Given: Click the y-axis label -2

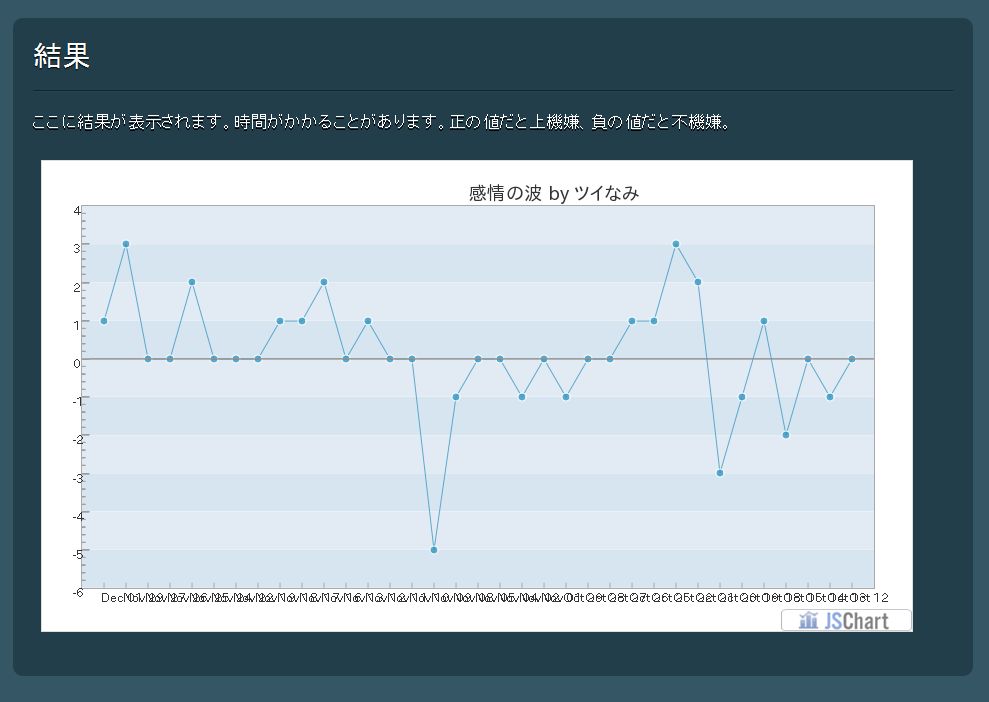Looking at the screenshot, I should click(77, 440).
